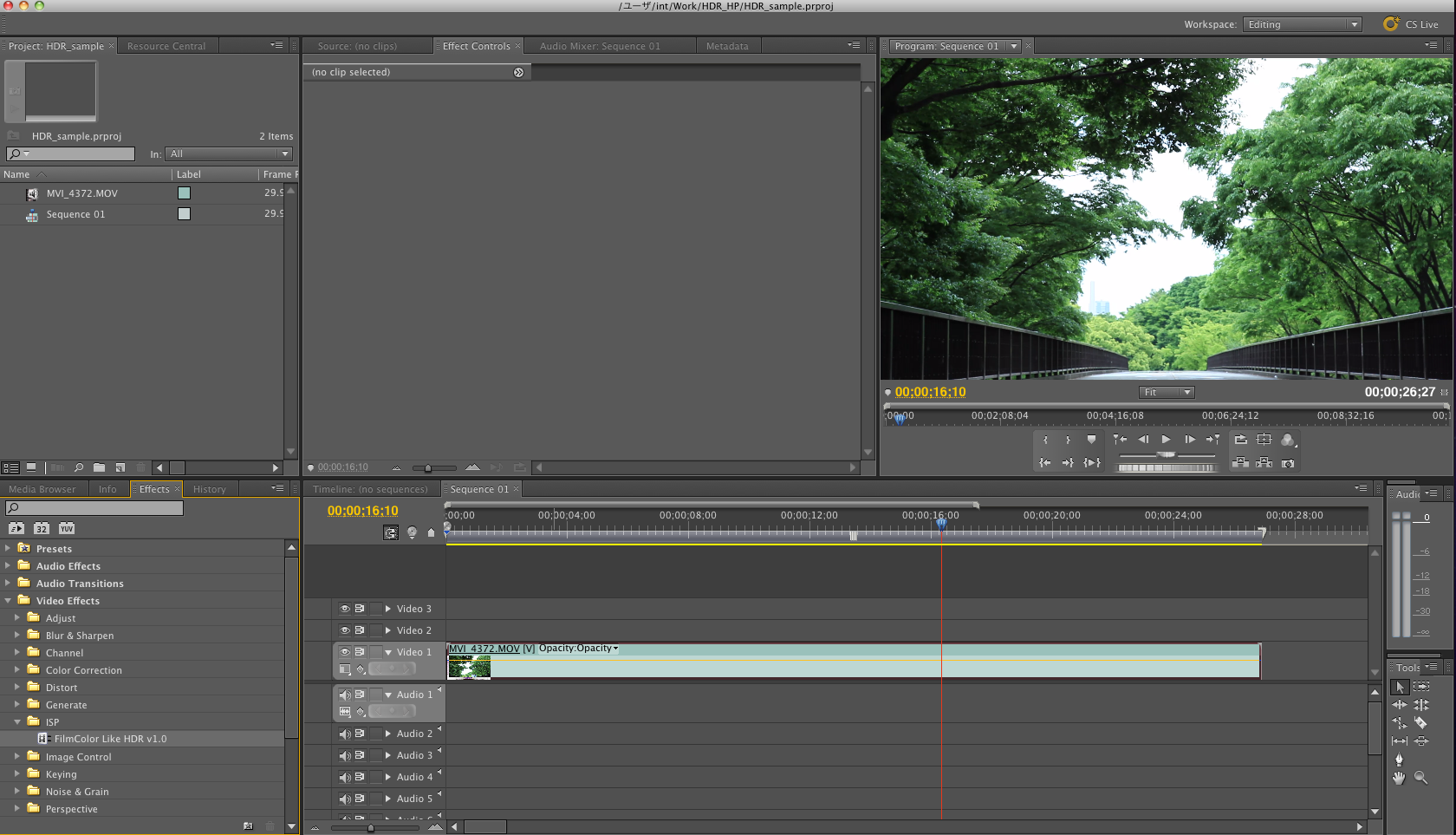Screen dimensions: 1456x835
Task: Click the Export Frame camera icon
Action: [x=1288, y=463]
